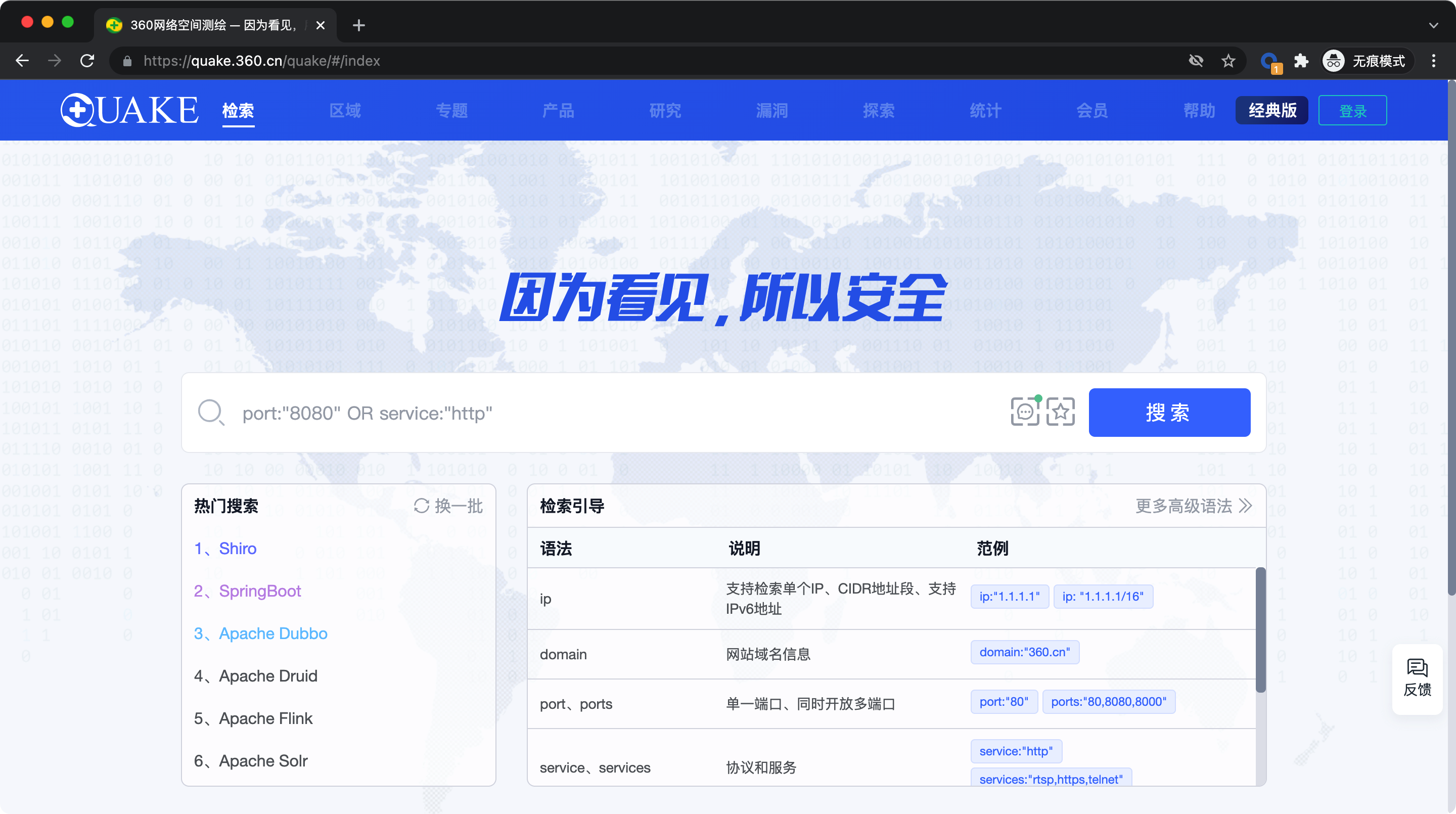1456x814 pixels.
Task: Search hot term Apache Flink
Action: pos(253,718)
